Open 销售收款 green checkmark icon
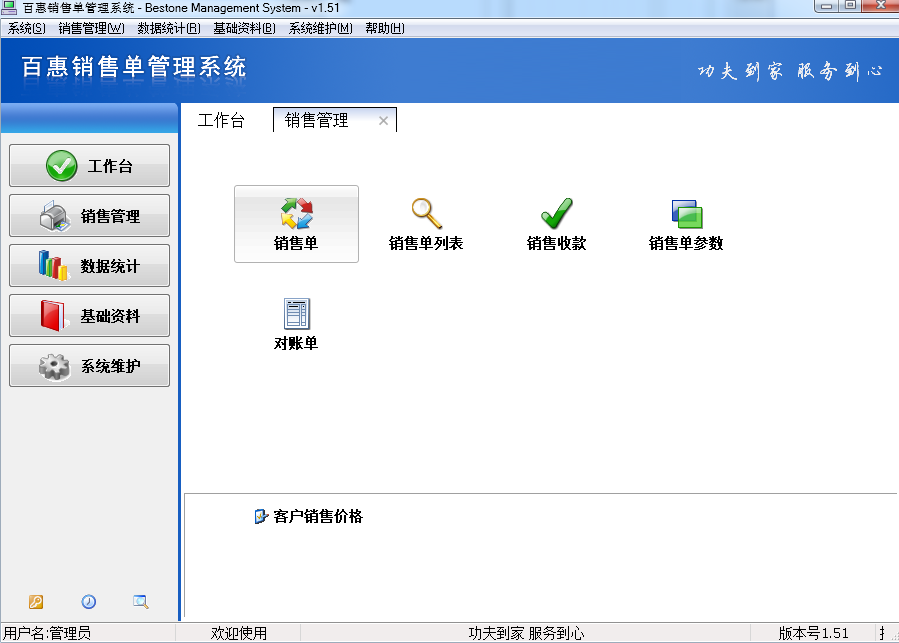 coord(556,224)
